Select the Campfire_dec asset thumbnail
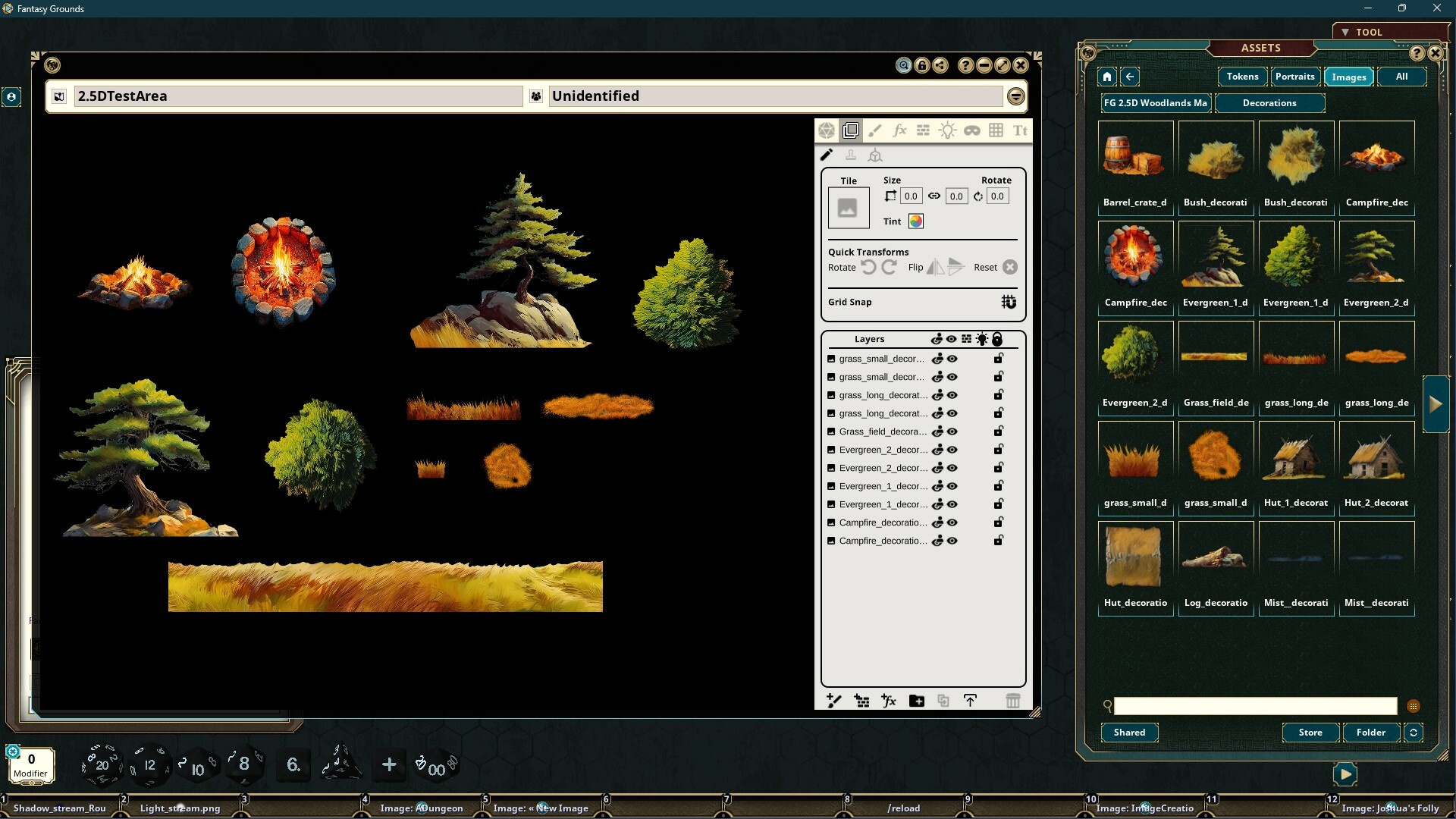Viewport: 1456px width, 819px height. [1376, 155]
